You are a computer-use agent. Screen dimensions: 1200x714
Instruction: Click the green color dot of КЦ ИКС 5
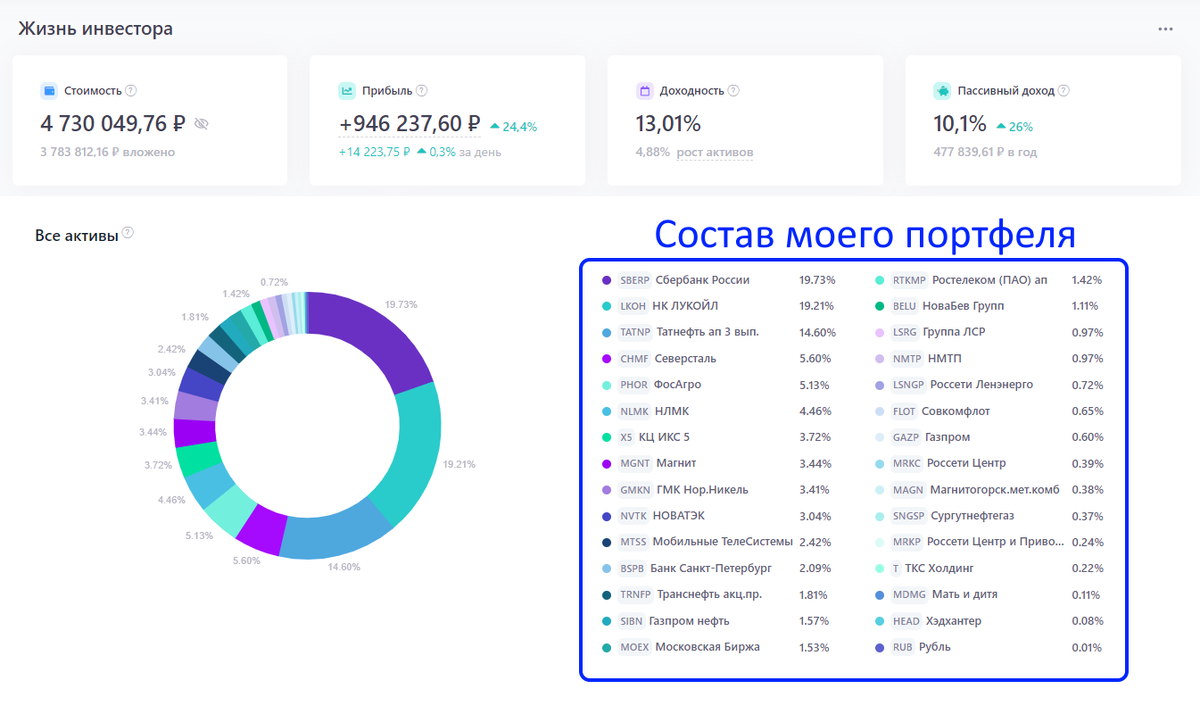click(x=606, y=437)
